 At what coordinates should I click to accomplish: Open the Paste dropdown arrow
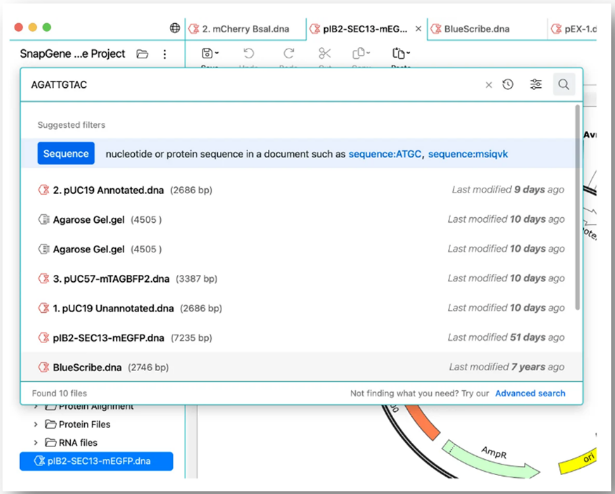pos(408,53)
